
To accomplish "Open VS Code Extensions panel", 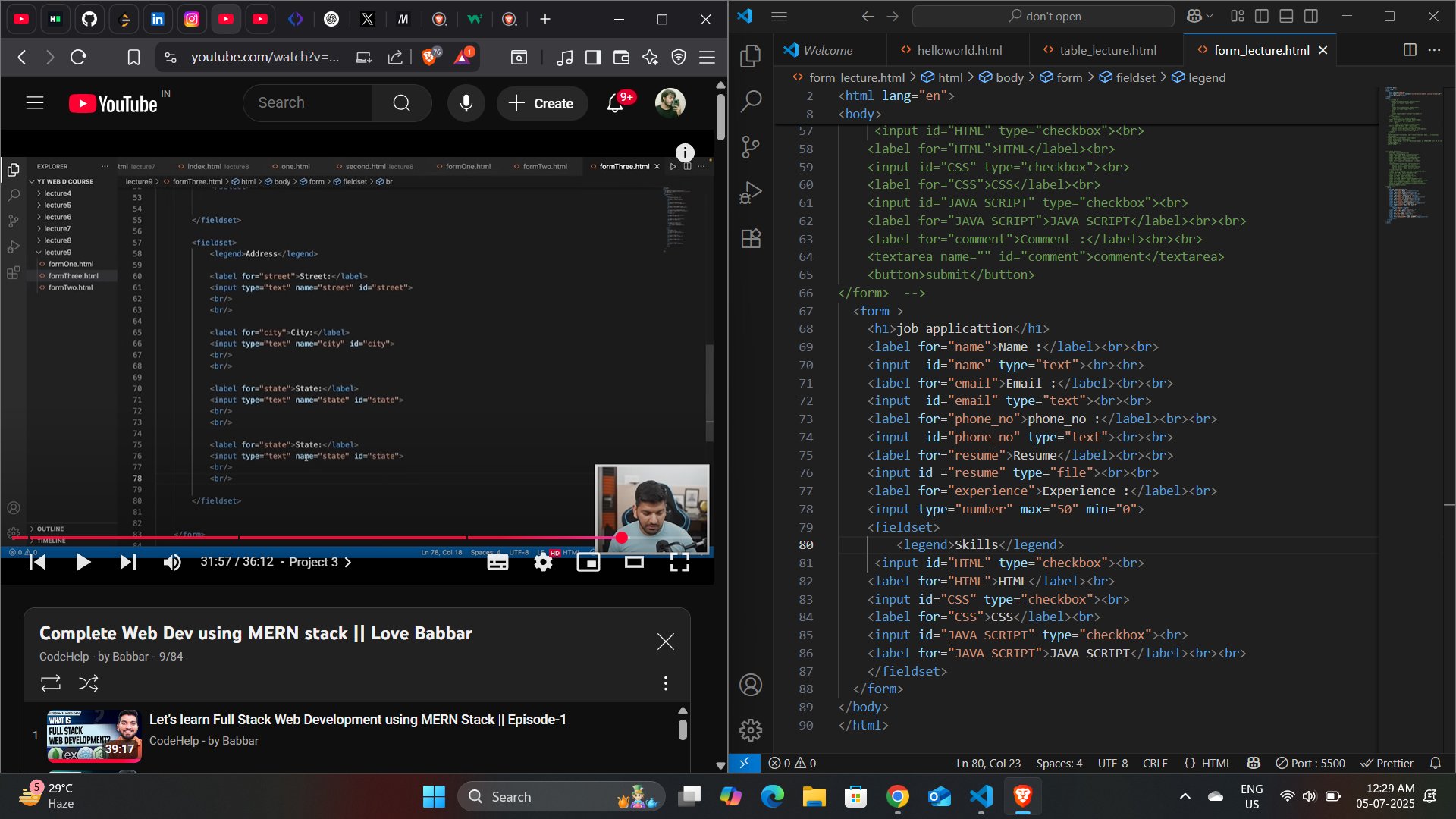I will point(751,239).
